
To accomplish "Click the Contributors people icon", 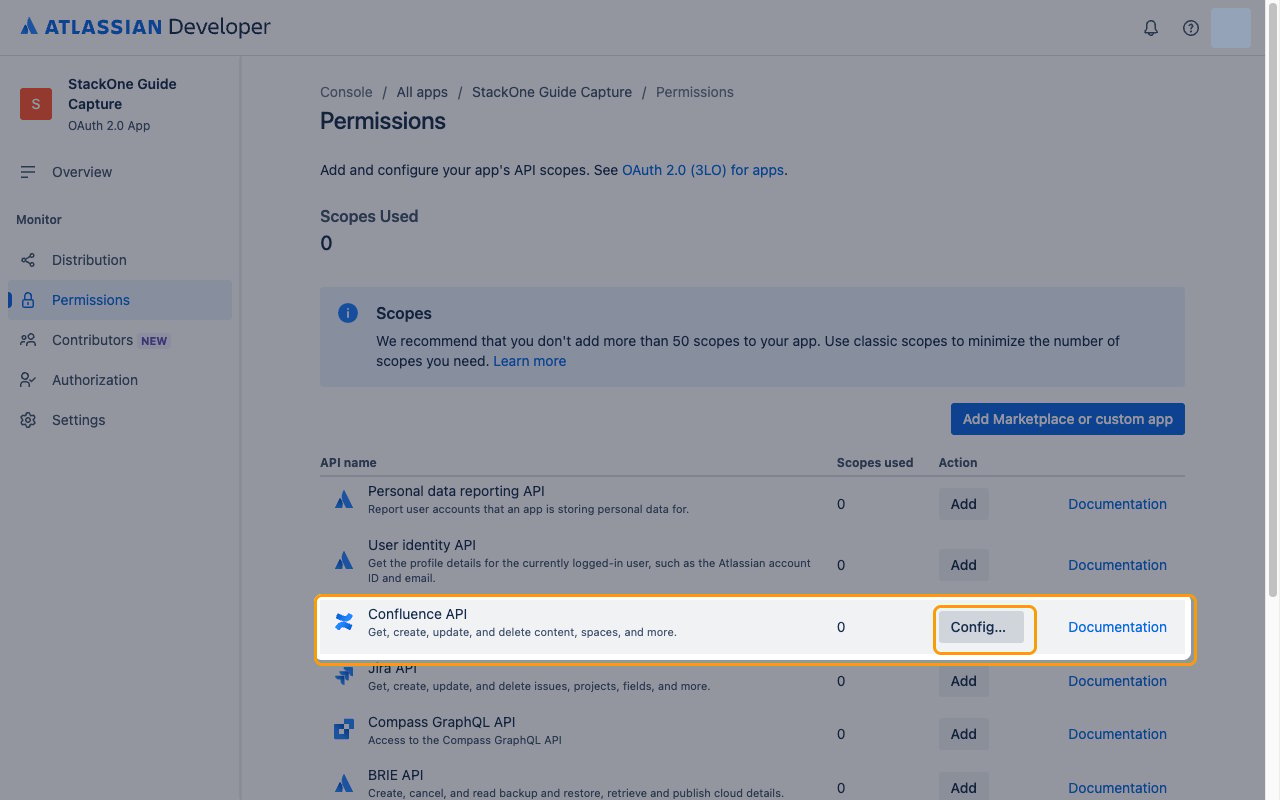I will tap(28, 340).
